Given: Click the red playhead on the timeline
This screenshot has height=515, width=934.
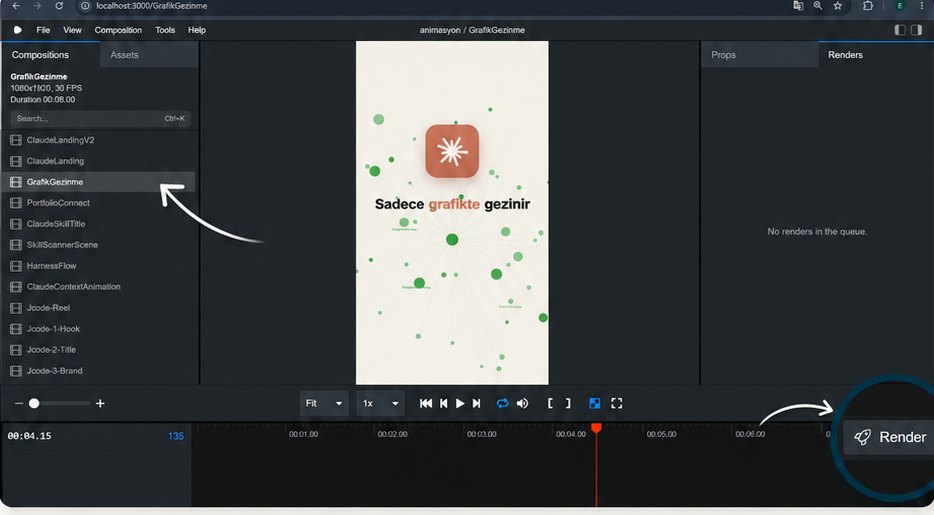Looking at the screenshot, I should (x=596, y=427).
